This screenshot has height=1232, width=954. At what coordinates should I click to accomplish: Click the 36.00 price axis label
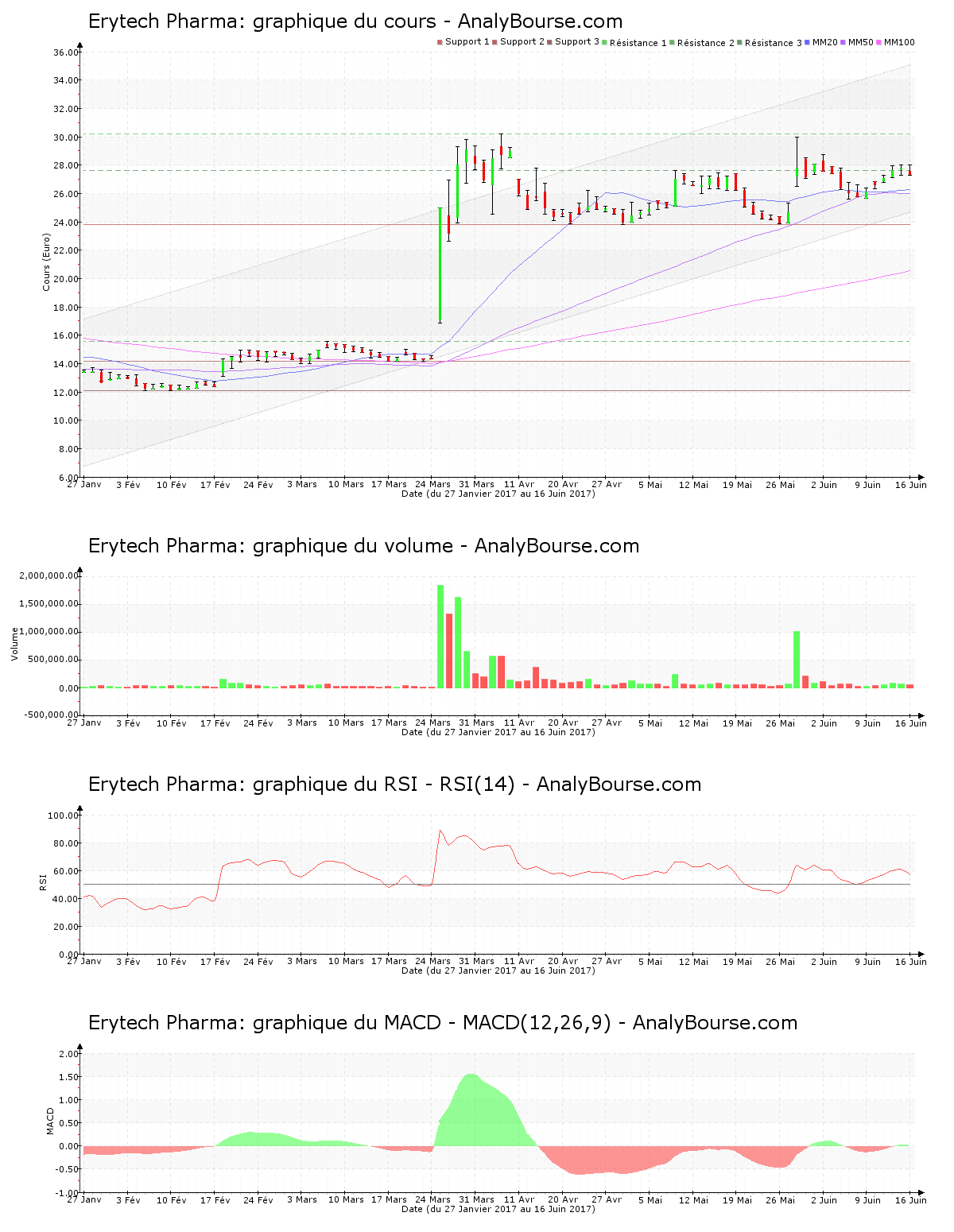coord(66,52)
